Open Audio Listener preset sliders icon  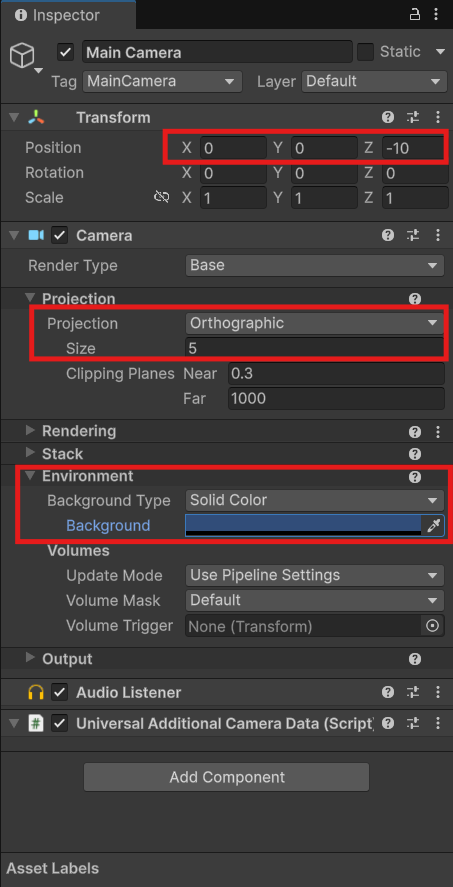(413, 692)
